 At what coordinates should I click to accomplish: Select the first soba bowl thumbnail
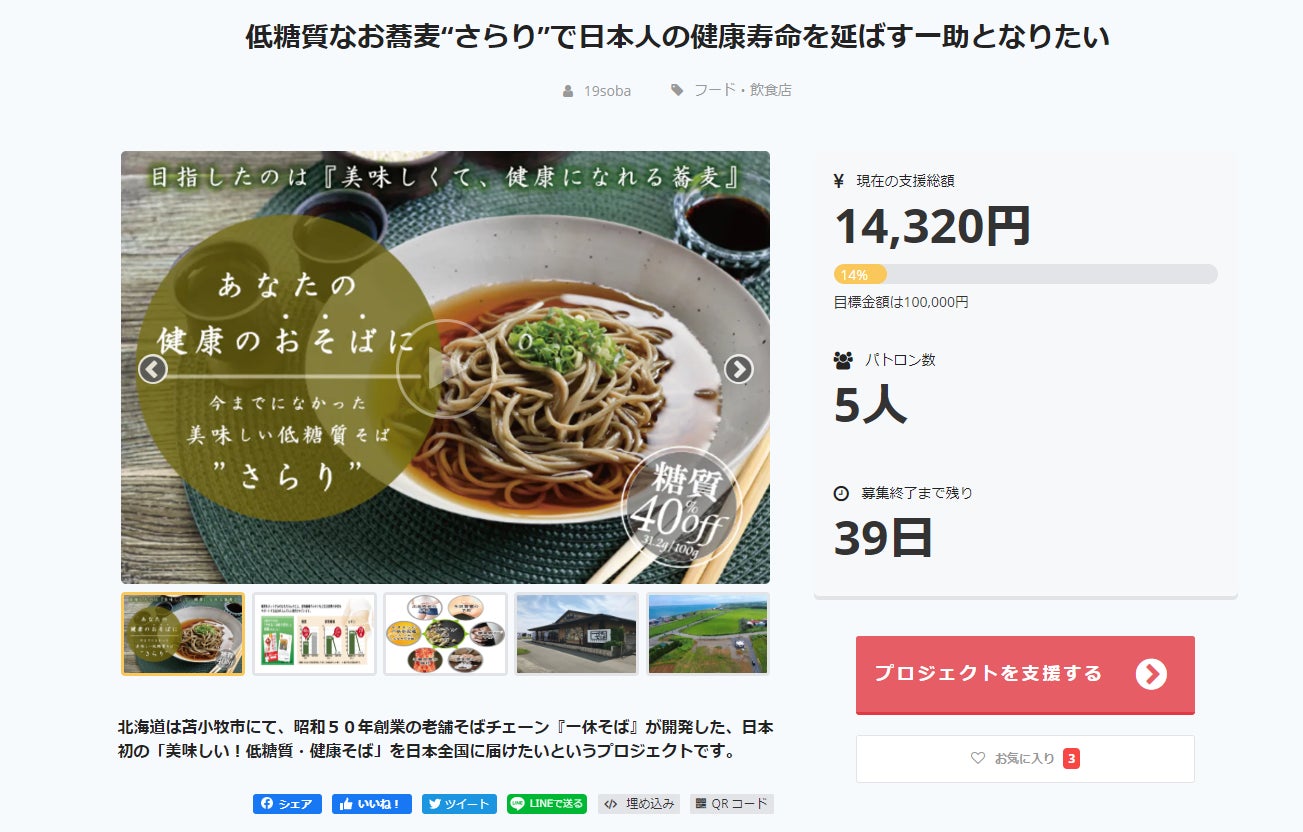(x=183, y=634)
